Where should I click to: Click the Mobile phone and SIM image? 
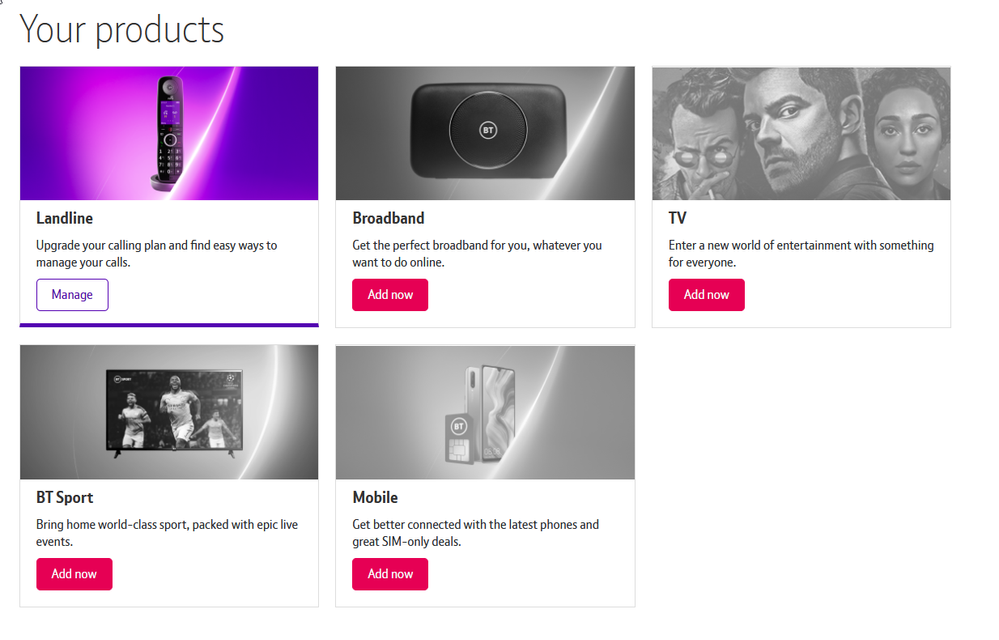click(485, 412)
